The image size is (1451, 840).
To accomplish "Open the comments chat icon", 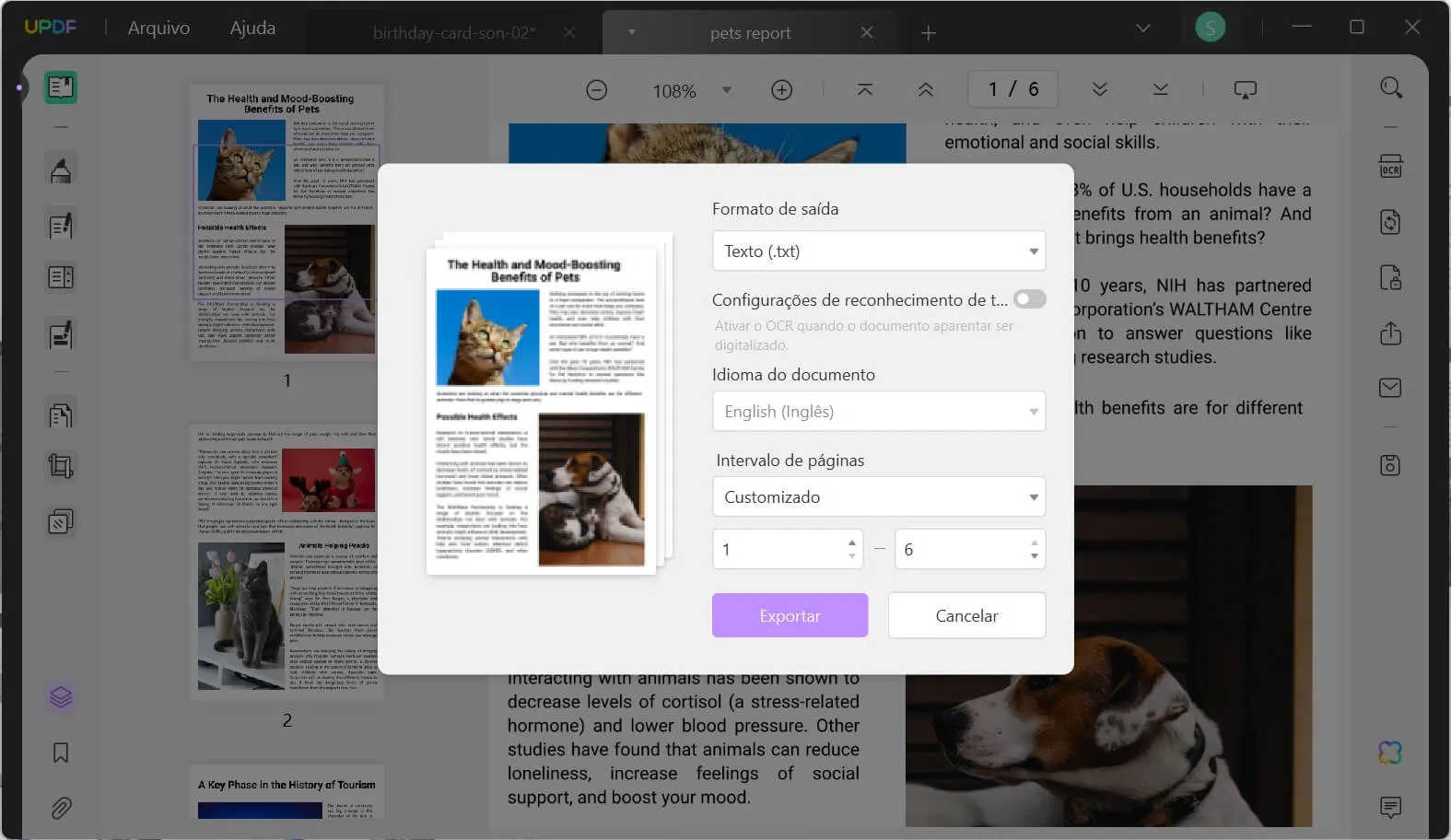I will 1391,808.
